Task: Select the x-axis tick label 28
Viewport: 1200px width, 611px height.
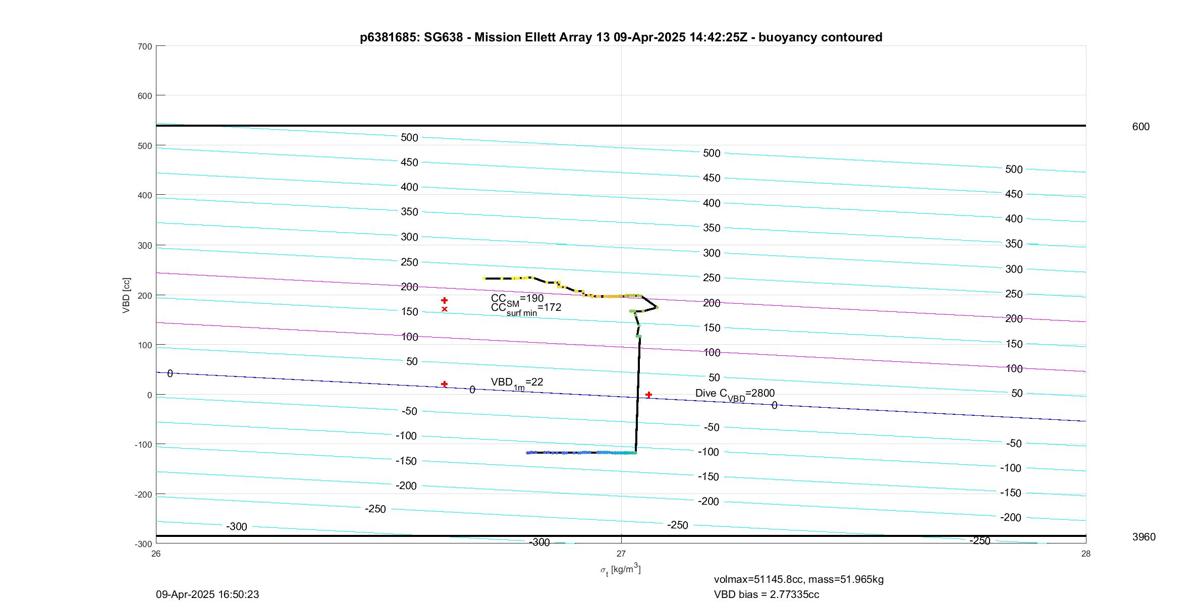Action: 1085,553
